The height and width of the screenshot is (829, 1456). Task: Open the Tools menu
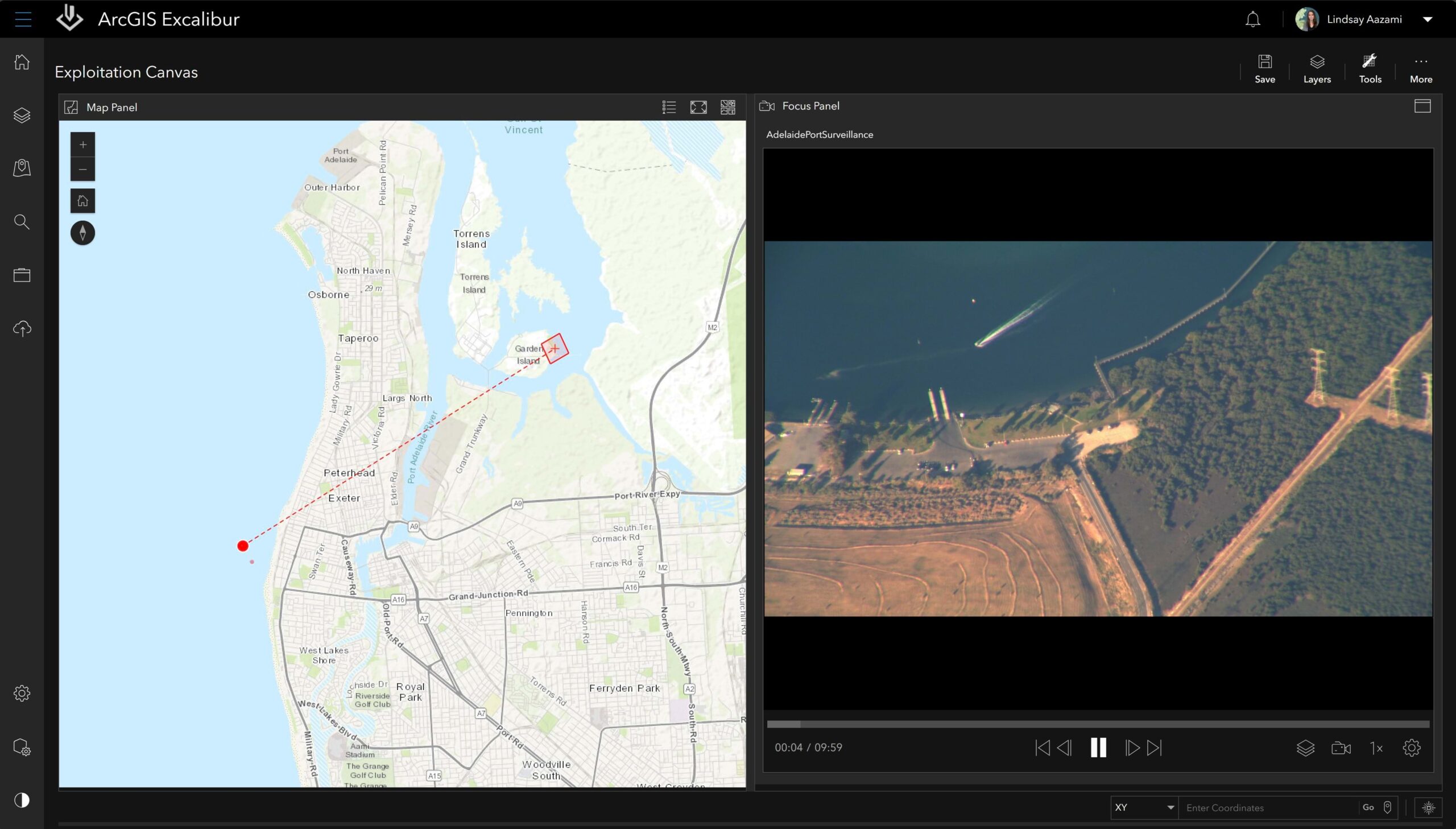point(1370,69)
